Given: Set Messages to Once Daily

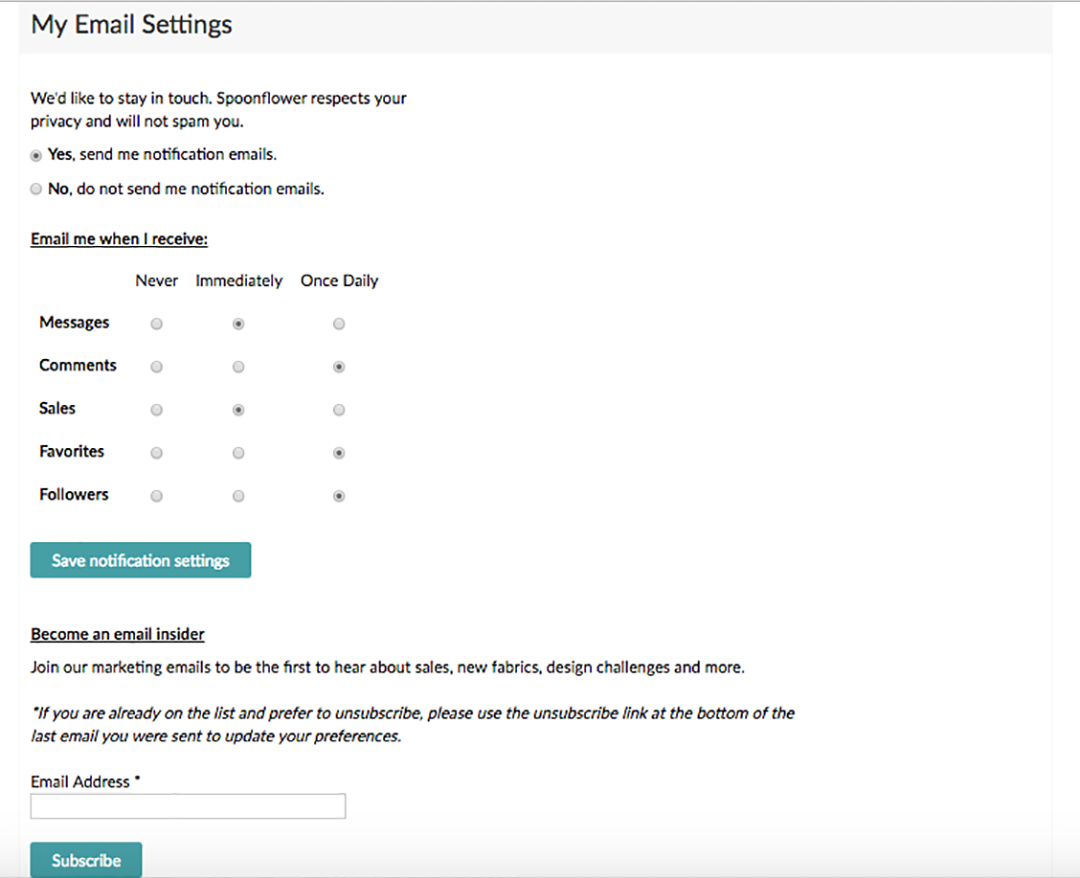Looking at the screenshot, I should (339, 324).
